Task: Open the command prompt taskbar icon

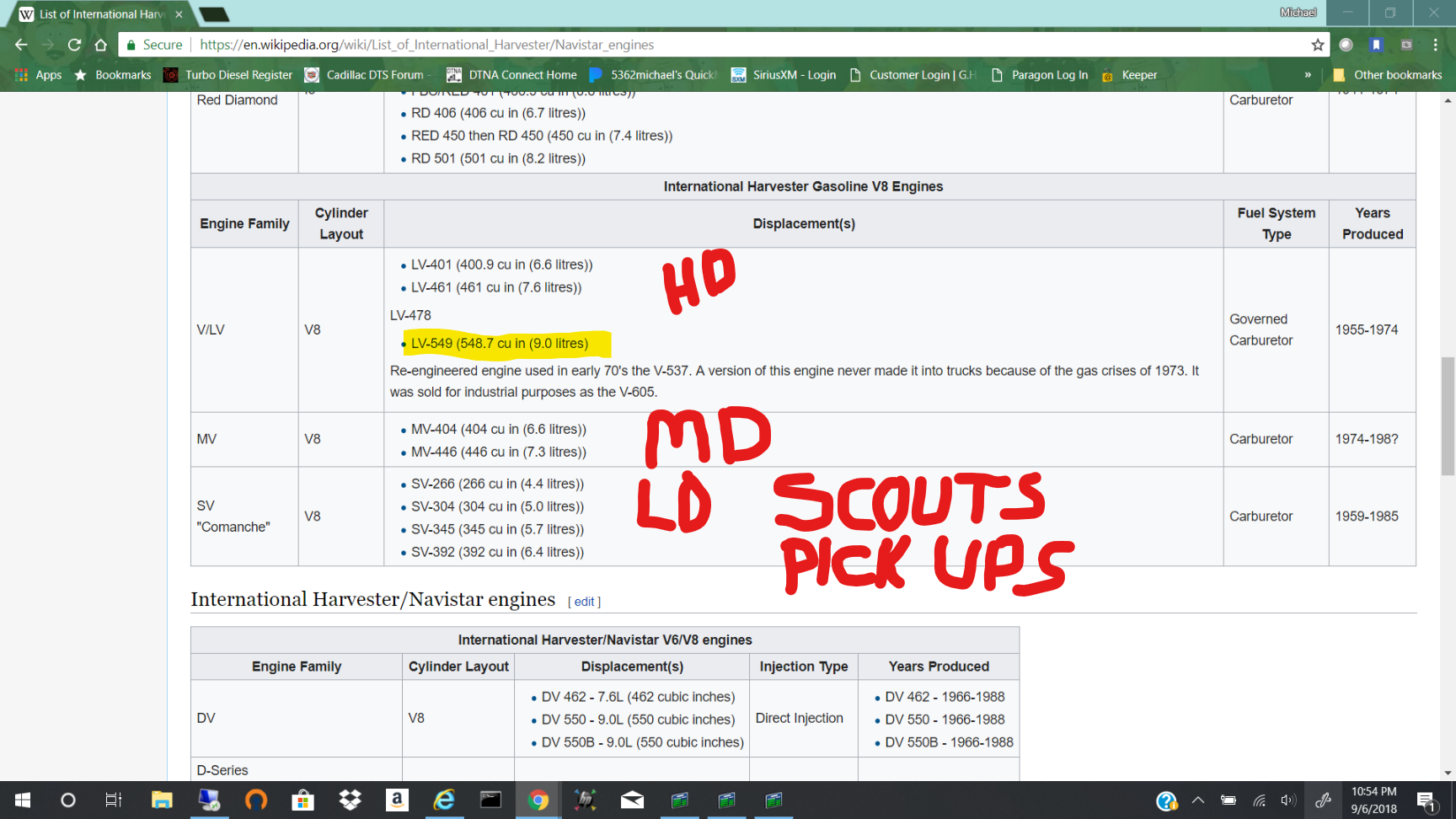Action: [x=491, y=800]
